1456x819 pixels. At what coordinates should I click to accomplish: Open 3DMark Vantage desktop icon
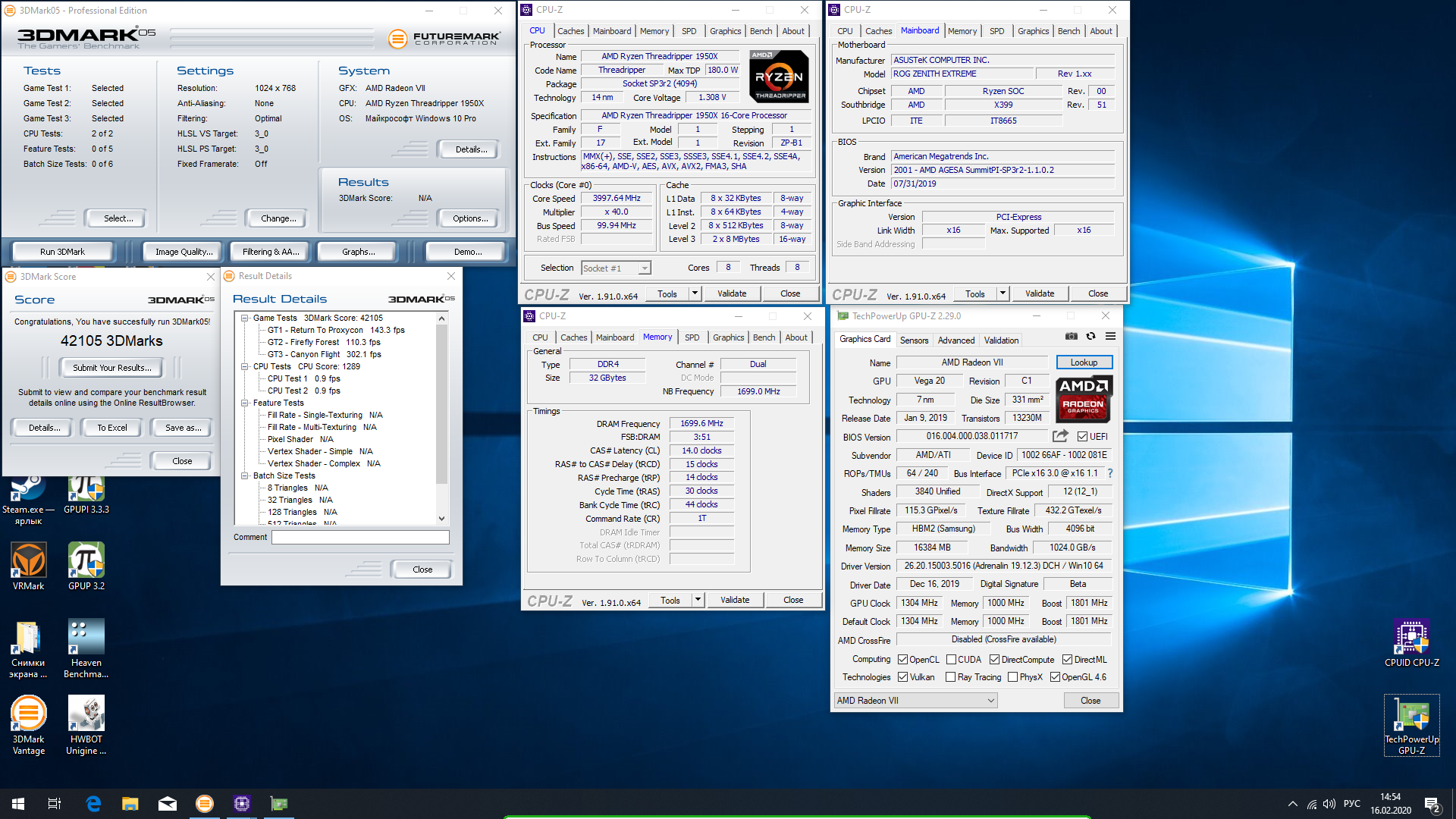(28, 726)
